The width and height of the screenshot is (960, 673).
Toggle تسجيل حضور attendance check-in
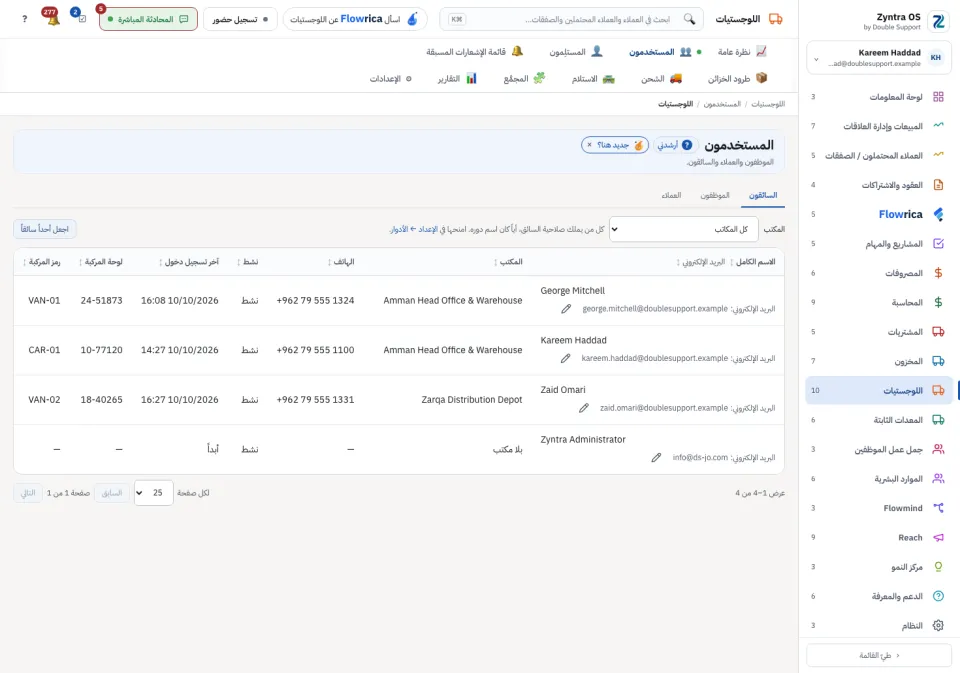point(240,19)
